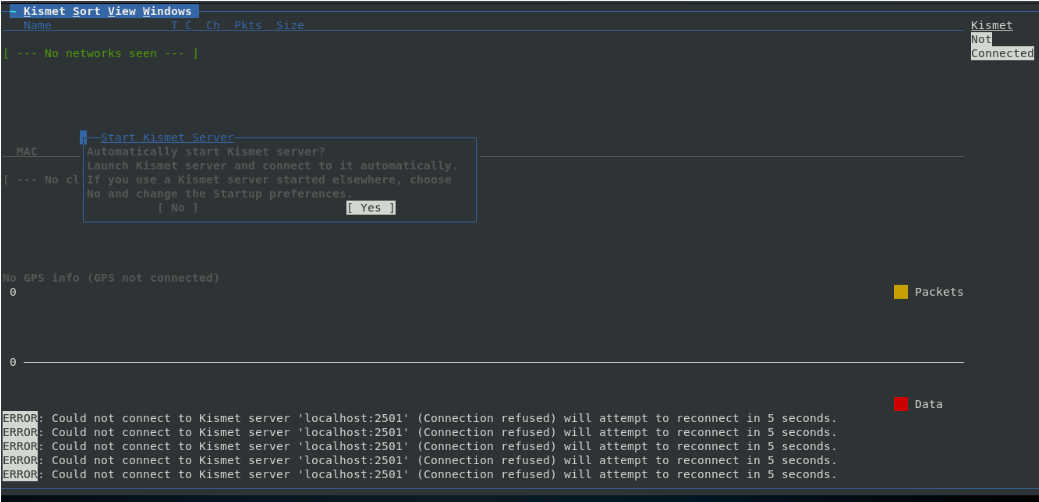Open the Windows menu
This screenshot has width=1039, height=502.
[167, 11]
